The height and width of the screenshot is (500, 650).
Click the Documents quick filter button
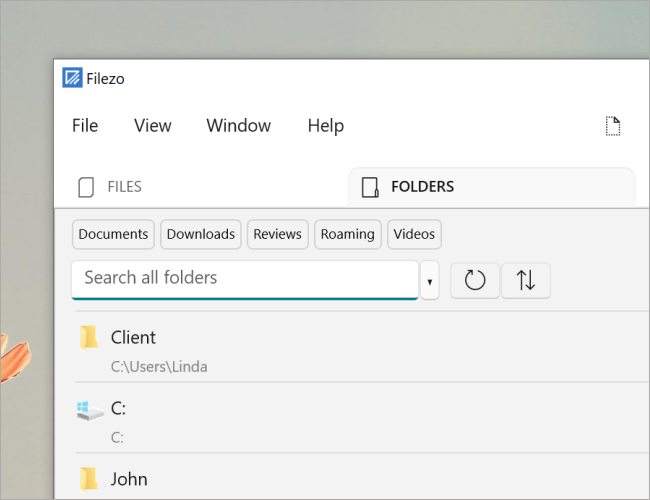pyautogui.click(x=114, y=234)
